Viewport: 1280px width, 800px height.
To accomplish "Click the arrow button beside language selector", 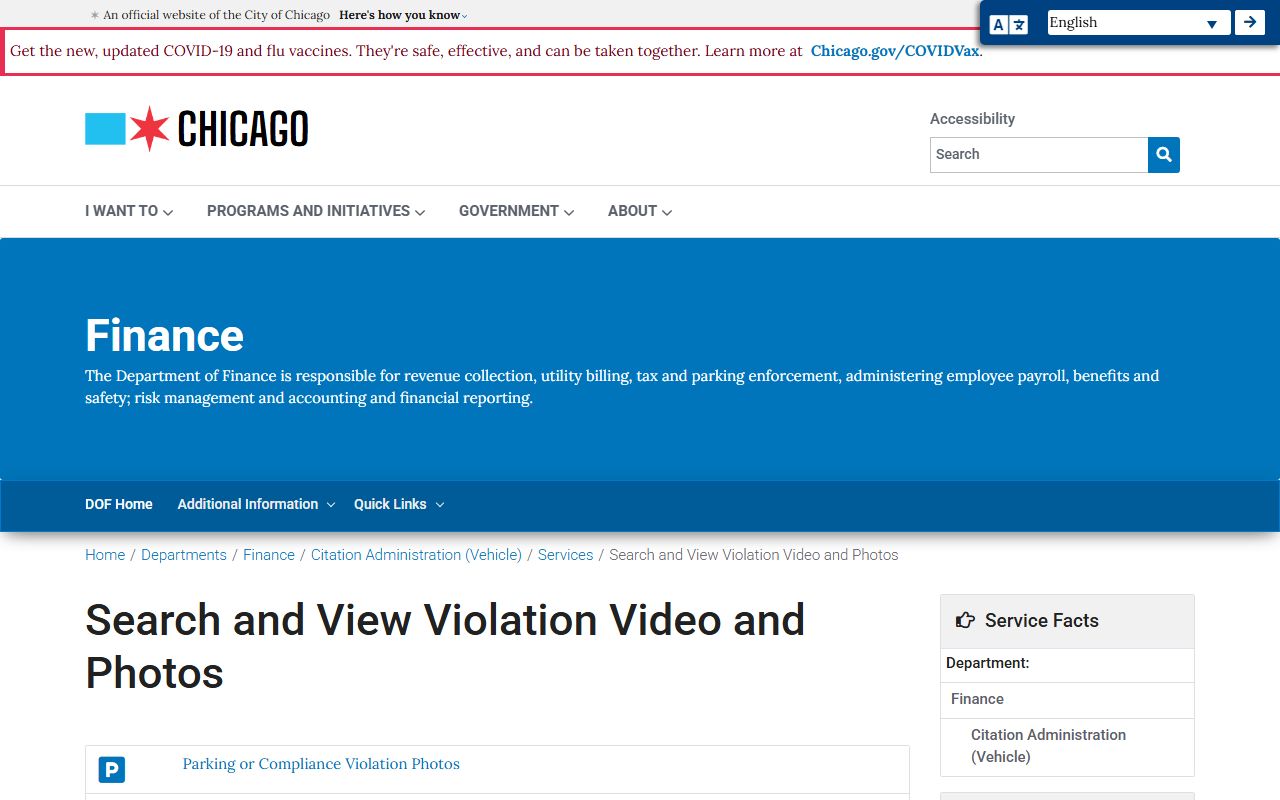I will tap(1250, 22).
